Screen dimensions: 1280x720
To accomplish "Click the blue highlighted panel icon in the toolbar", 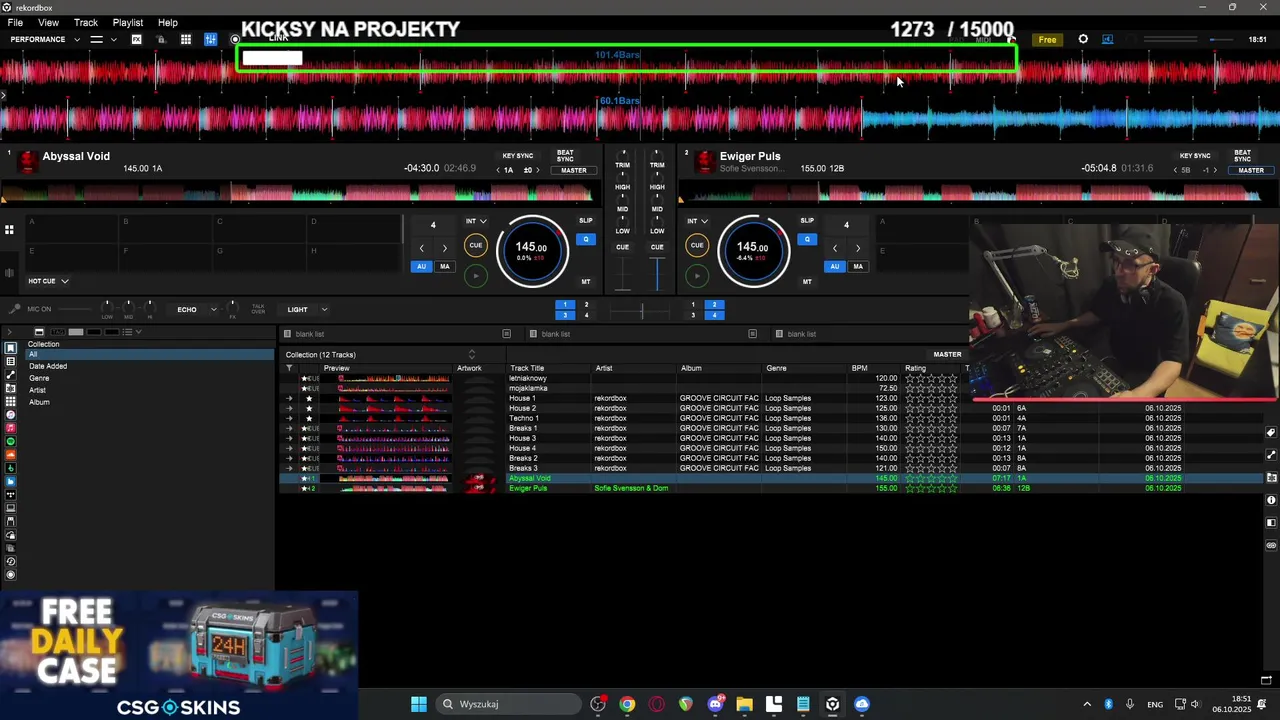I will [210, 39].
